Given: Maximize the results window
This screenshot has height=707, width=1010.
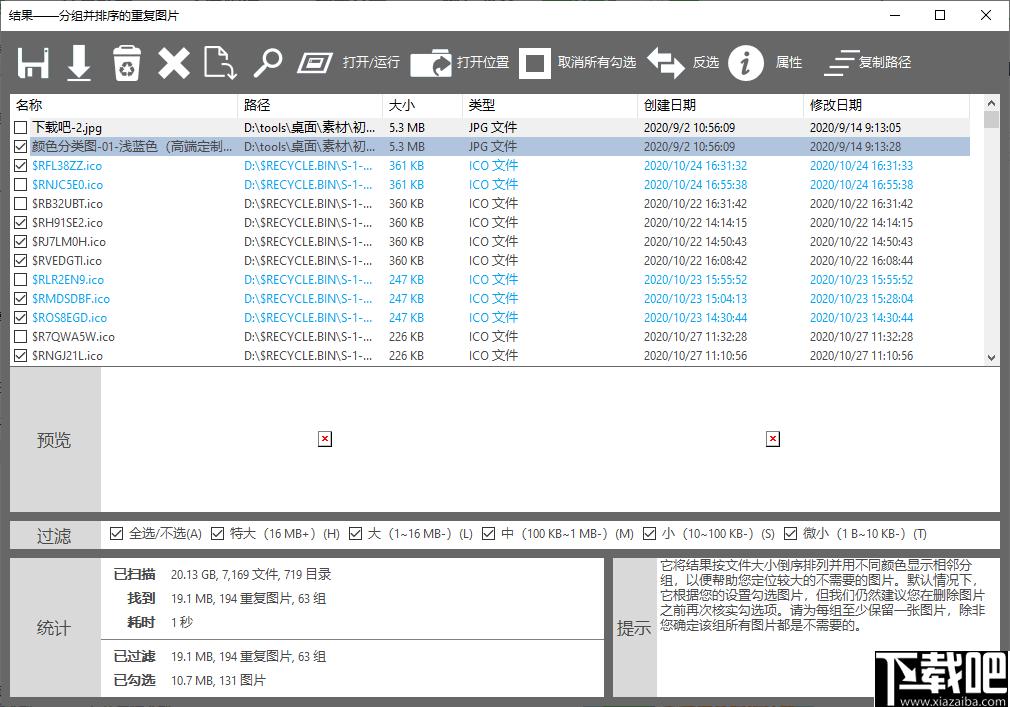Looking at the screenshot, I should tap(940, 15).
